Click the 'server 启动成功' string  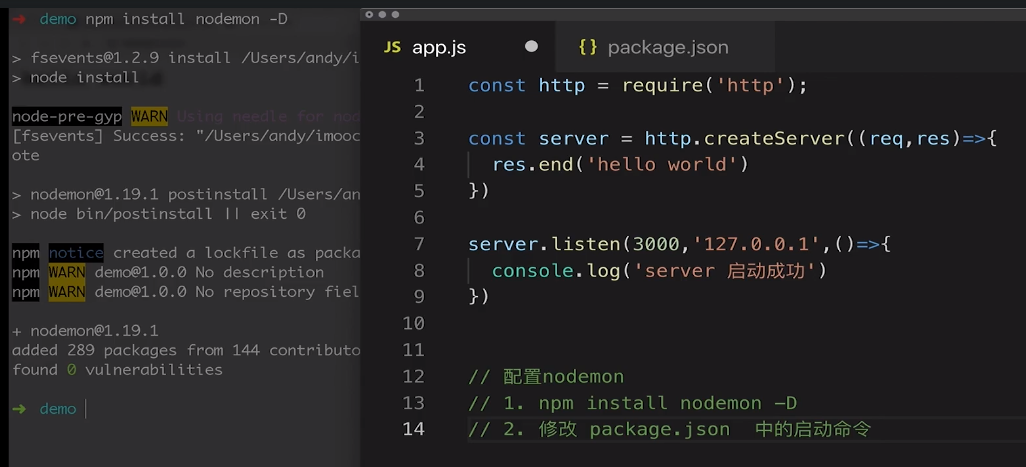[x=724, y=271]
